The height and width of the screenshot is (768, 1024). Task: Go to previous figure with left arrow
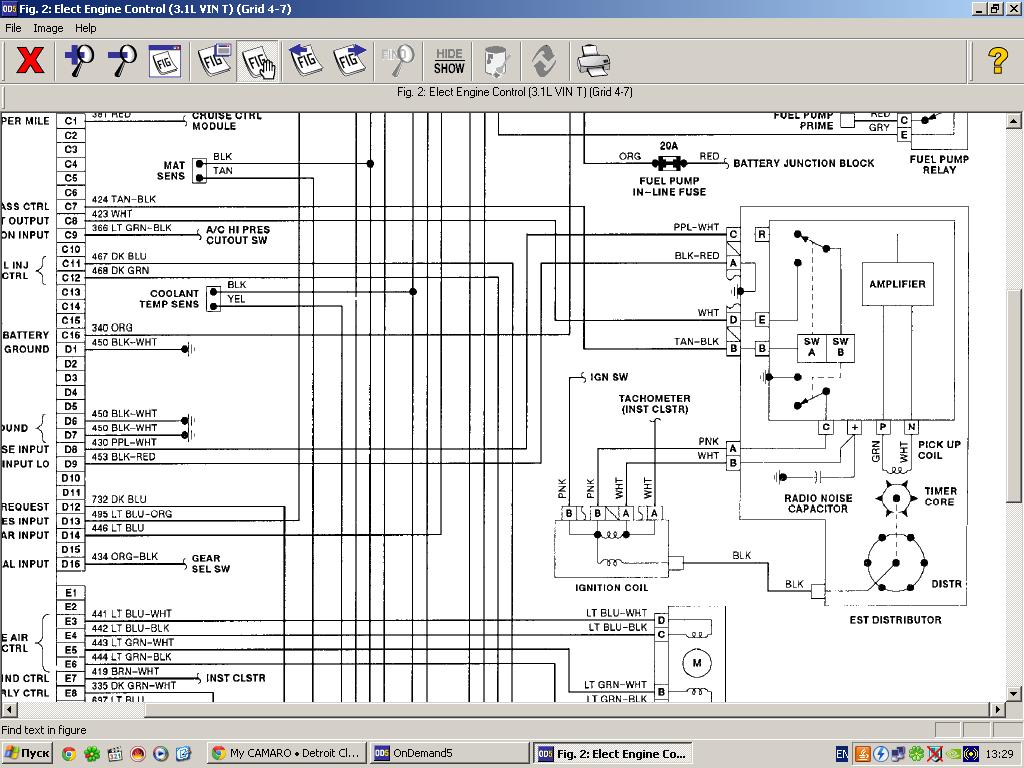click(x=305, y=61)
